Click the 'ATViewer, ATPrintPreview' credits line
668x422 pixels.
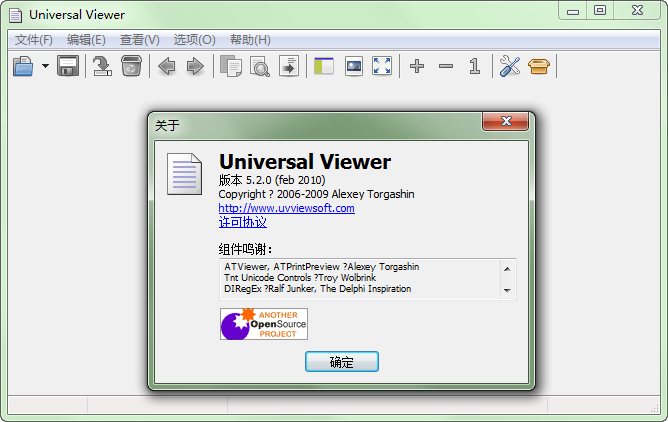point(322,267)
